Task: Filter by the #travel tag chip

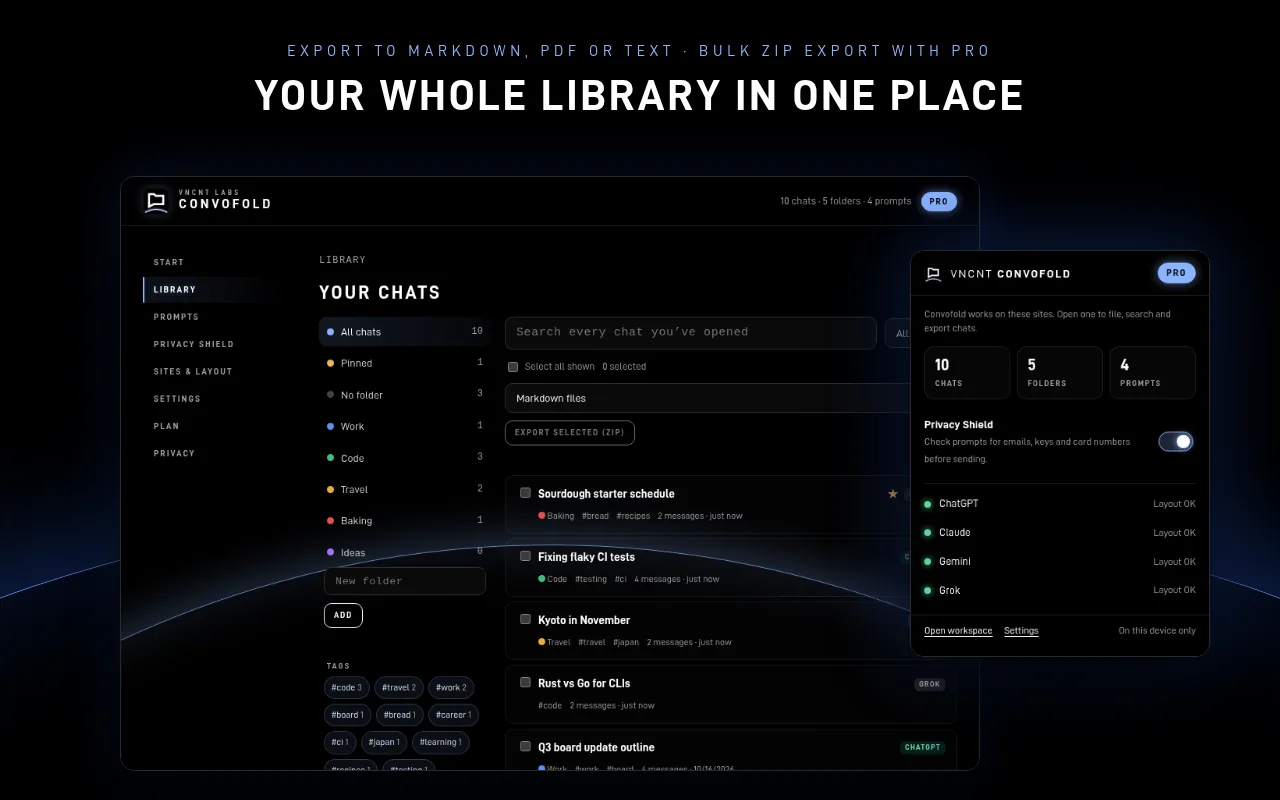Action: (399, 688)
